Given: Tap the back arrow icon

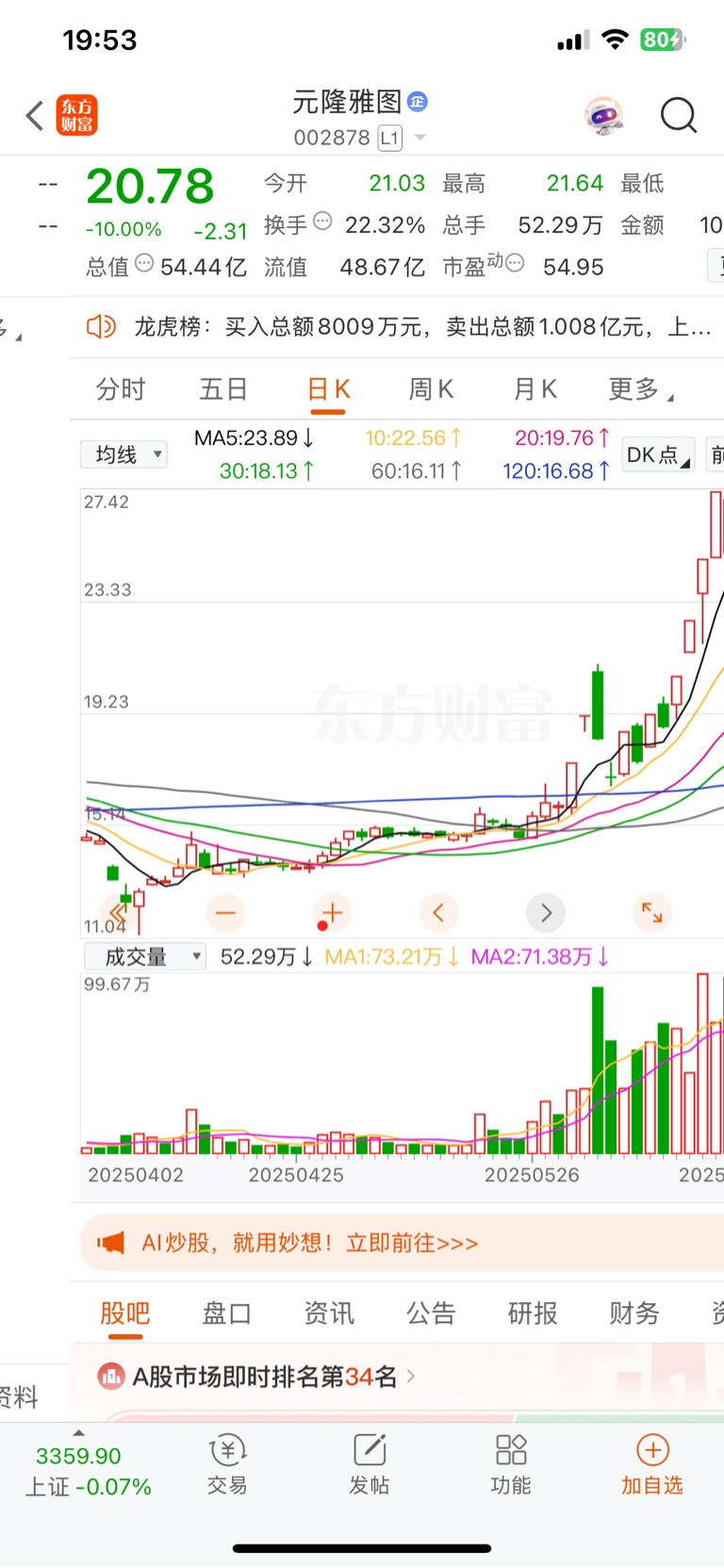Looking at the screenshot, I should [x=35, y=116].
